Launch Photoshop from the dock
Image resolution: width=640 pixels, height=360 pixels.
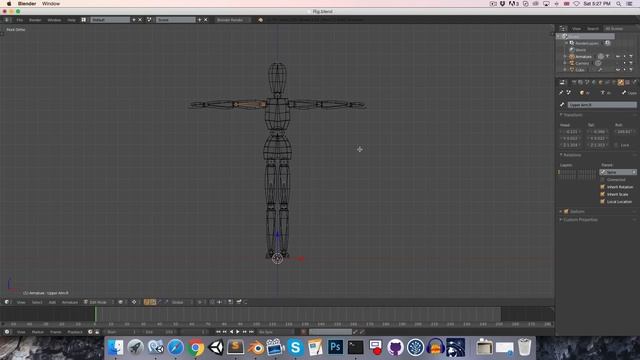pyautogui.click(x=336, y=348)
